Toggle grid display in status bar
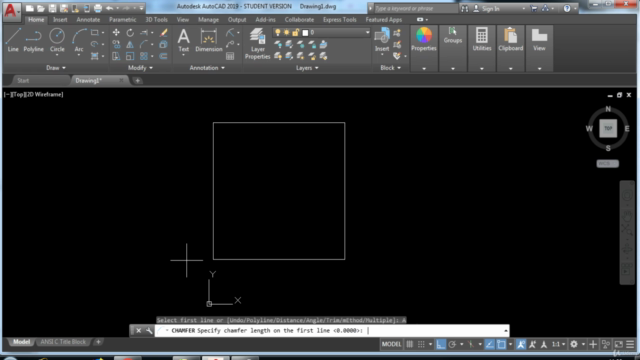 coord(409,344)
